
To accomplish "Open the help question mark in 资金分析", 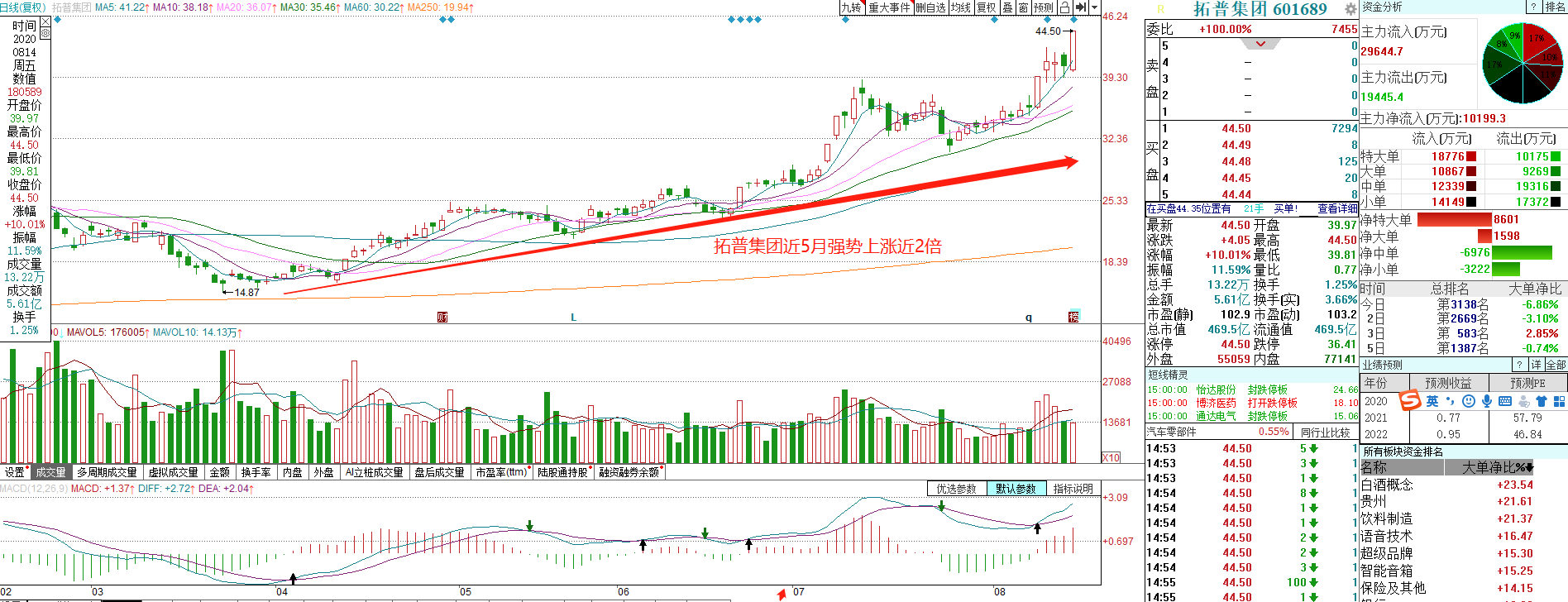I will click(x=1533, y=7).
